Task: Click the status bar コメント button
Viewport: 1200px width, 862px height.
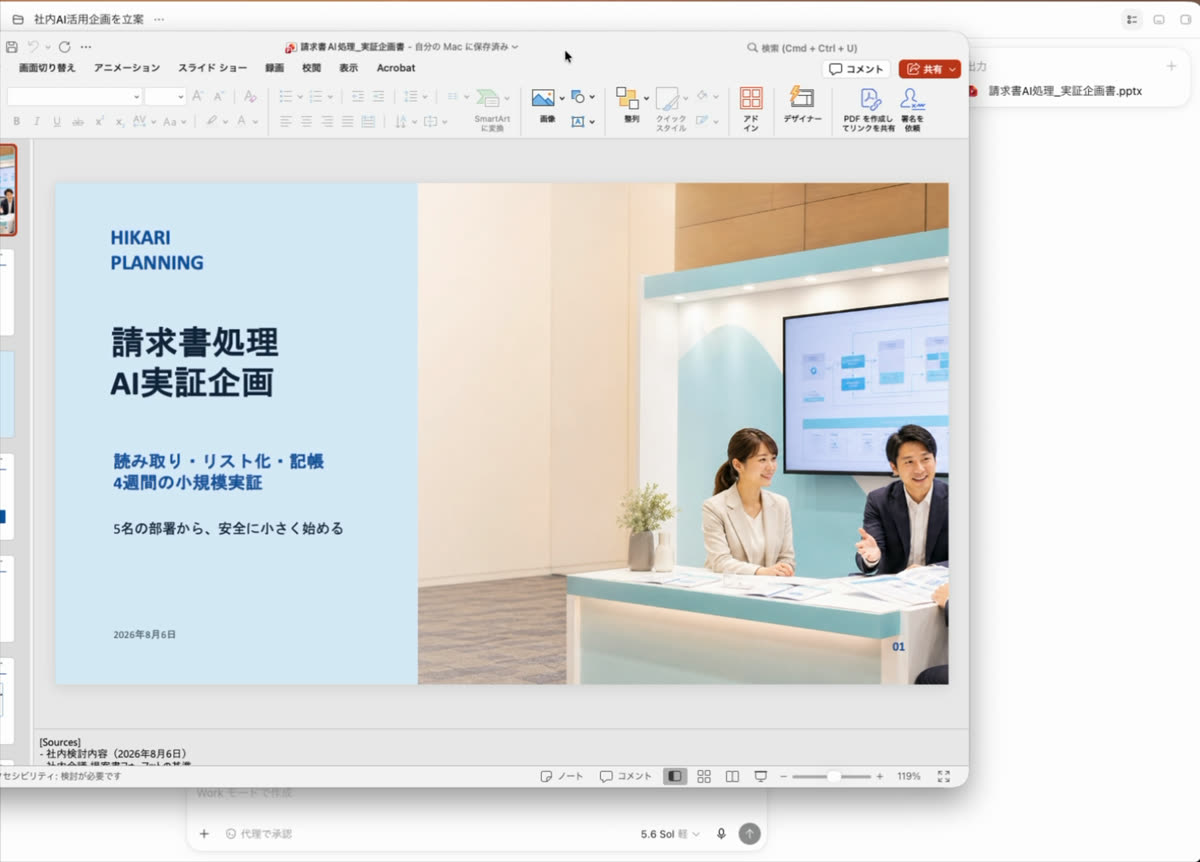Action: 626,776
